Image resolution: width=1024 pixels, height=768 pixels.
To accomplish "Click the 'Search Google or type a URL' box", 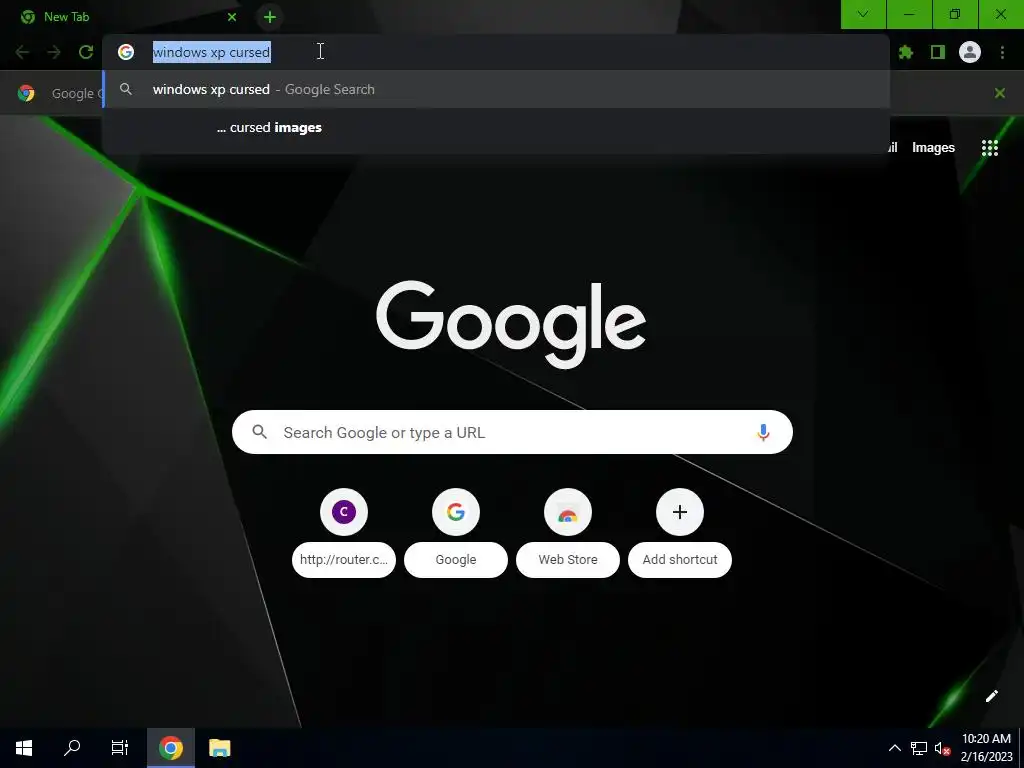I will tap(512, 432).
